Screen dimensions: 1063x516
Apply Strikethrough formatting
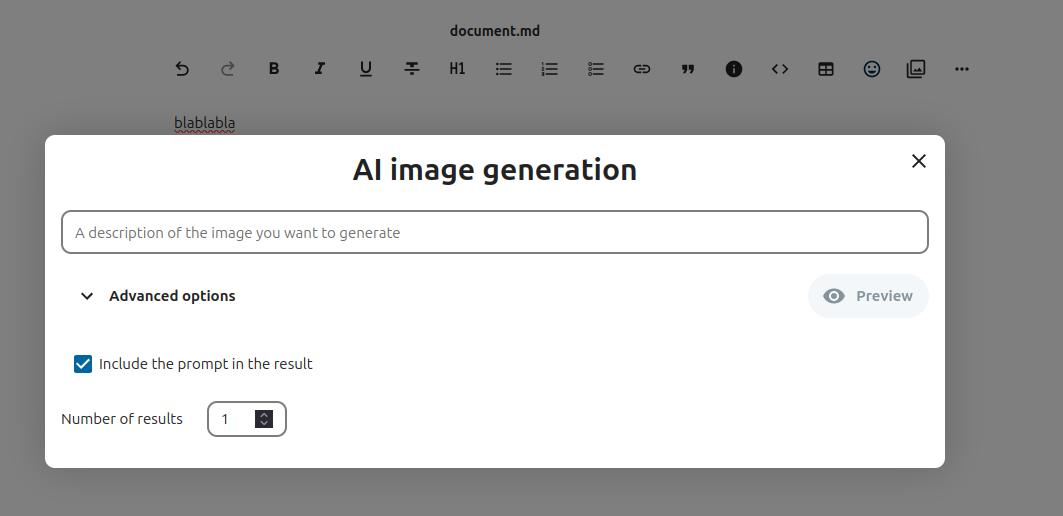(x=412, y=69)
